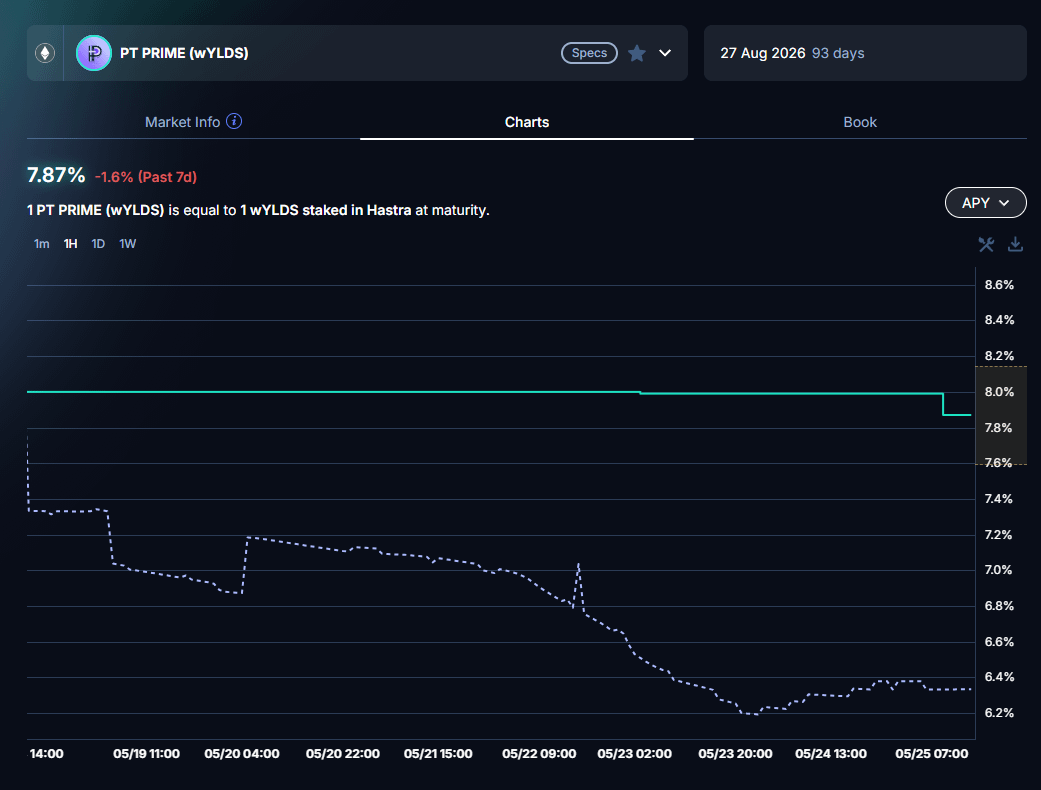Download chart data icon

[x=1015, y=244]
